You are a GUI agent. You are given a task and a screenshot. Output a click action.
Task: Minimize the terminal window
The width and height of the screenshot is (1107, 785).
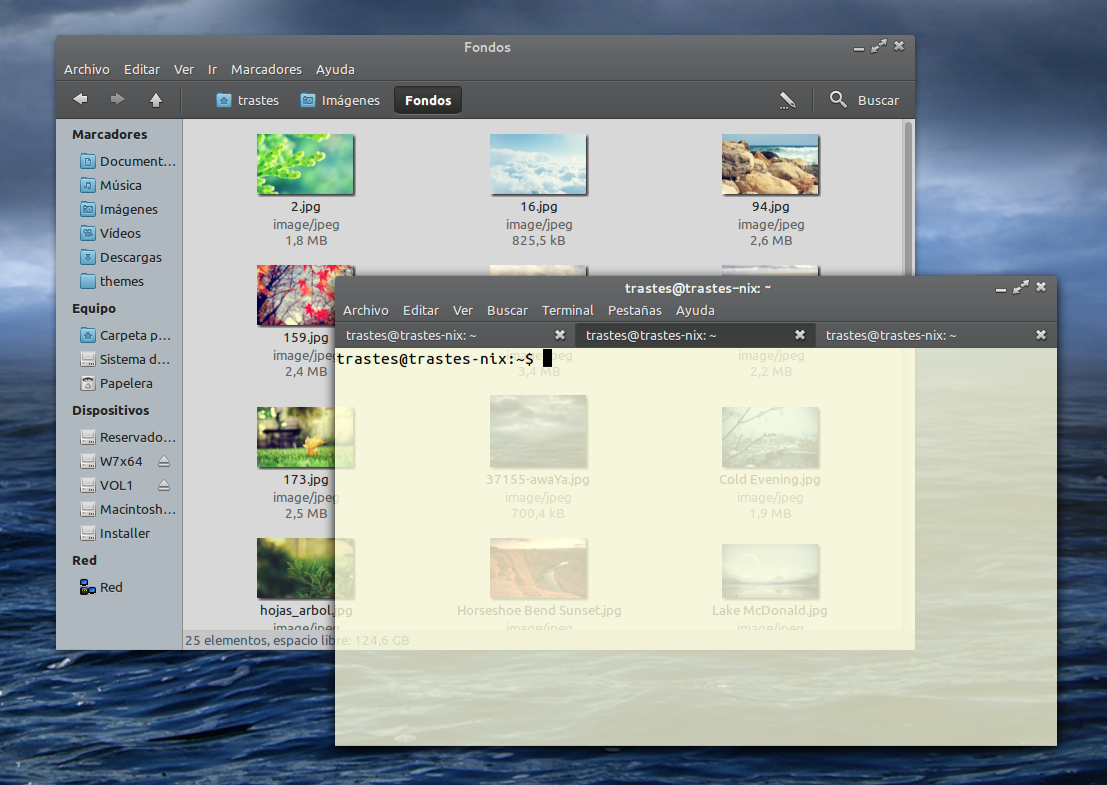click(1000, 288)
